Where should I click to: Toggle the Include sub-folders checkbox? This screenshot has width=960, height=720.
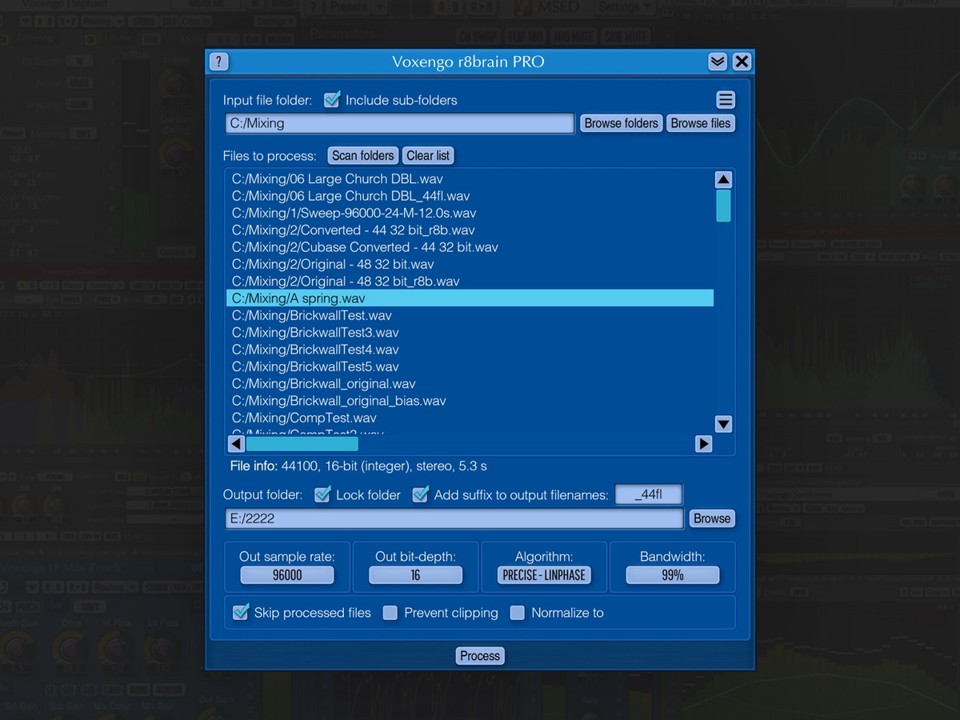click(332, 99)
